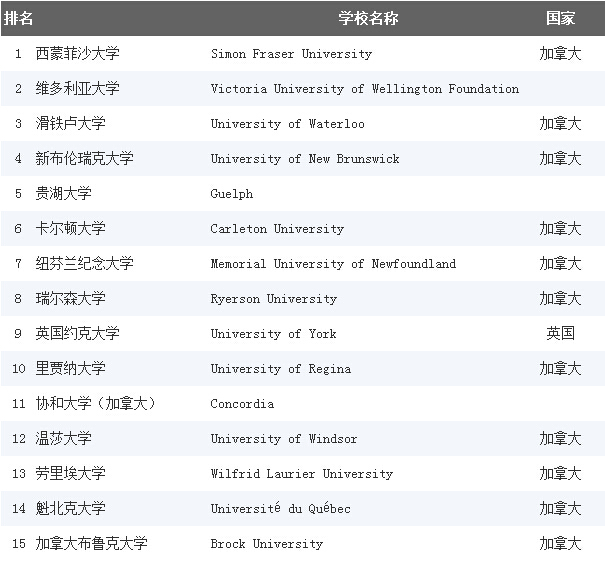
Task: Click 英国 country cell
Action: coord(560,333)
